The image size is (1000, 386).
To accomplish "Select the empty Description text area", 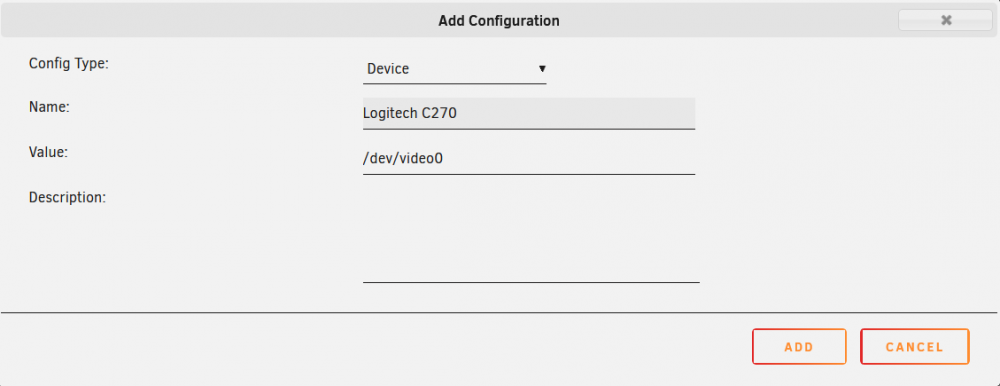I will (x=531, y=234).
